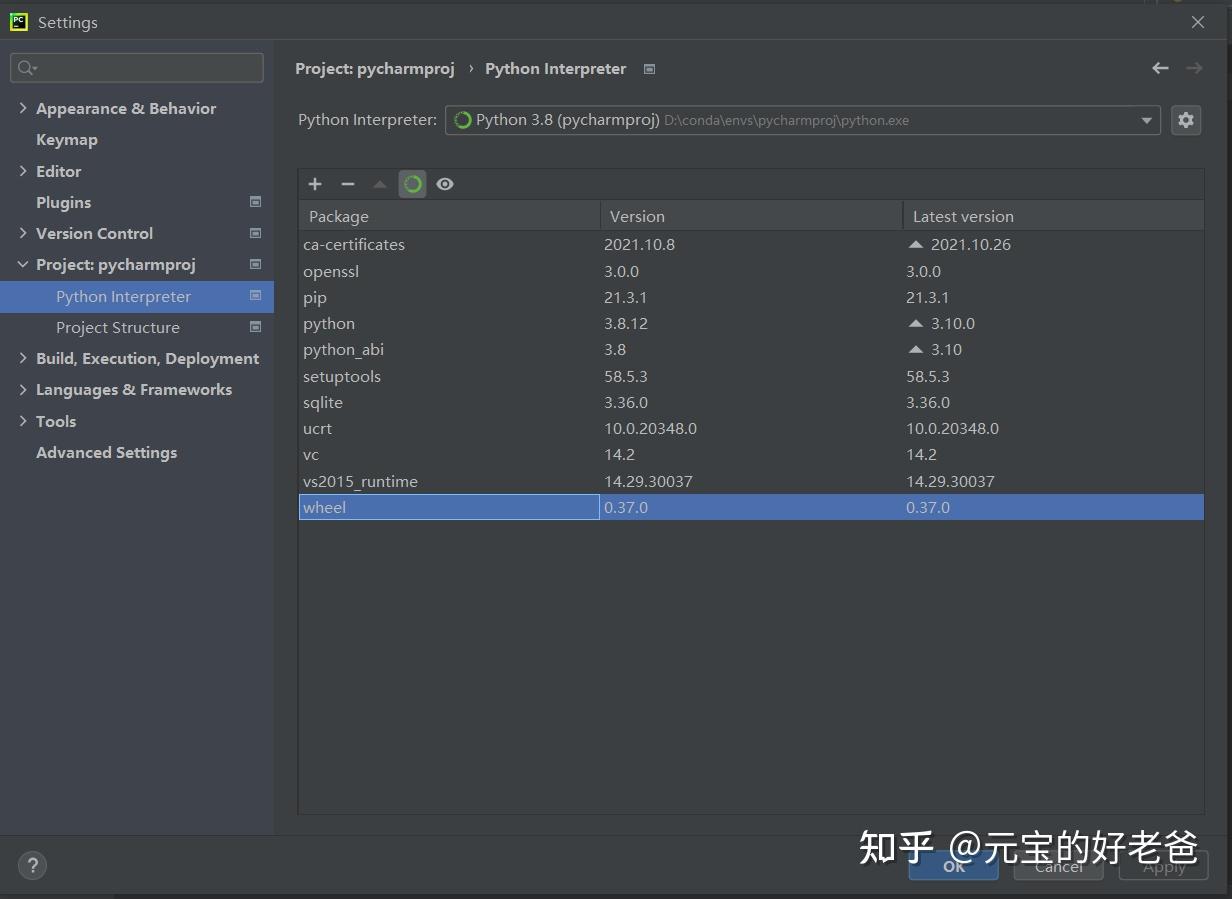
Task: Confirm changes with the OK button
Action: pos(952,866)
